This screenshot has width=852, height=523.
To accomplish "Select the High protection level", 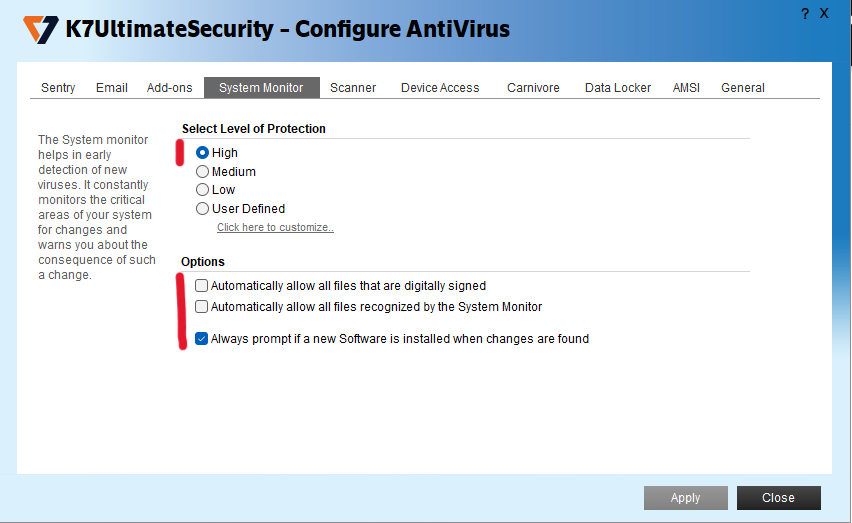I will click(203, 153).
